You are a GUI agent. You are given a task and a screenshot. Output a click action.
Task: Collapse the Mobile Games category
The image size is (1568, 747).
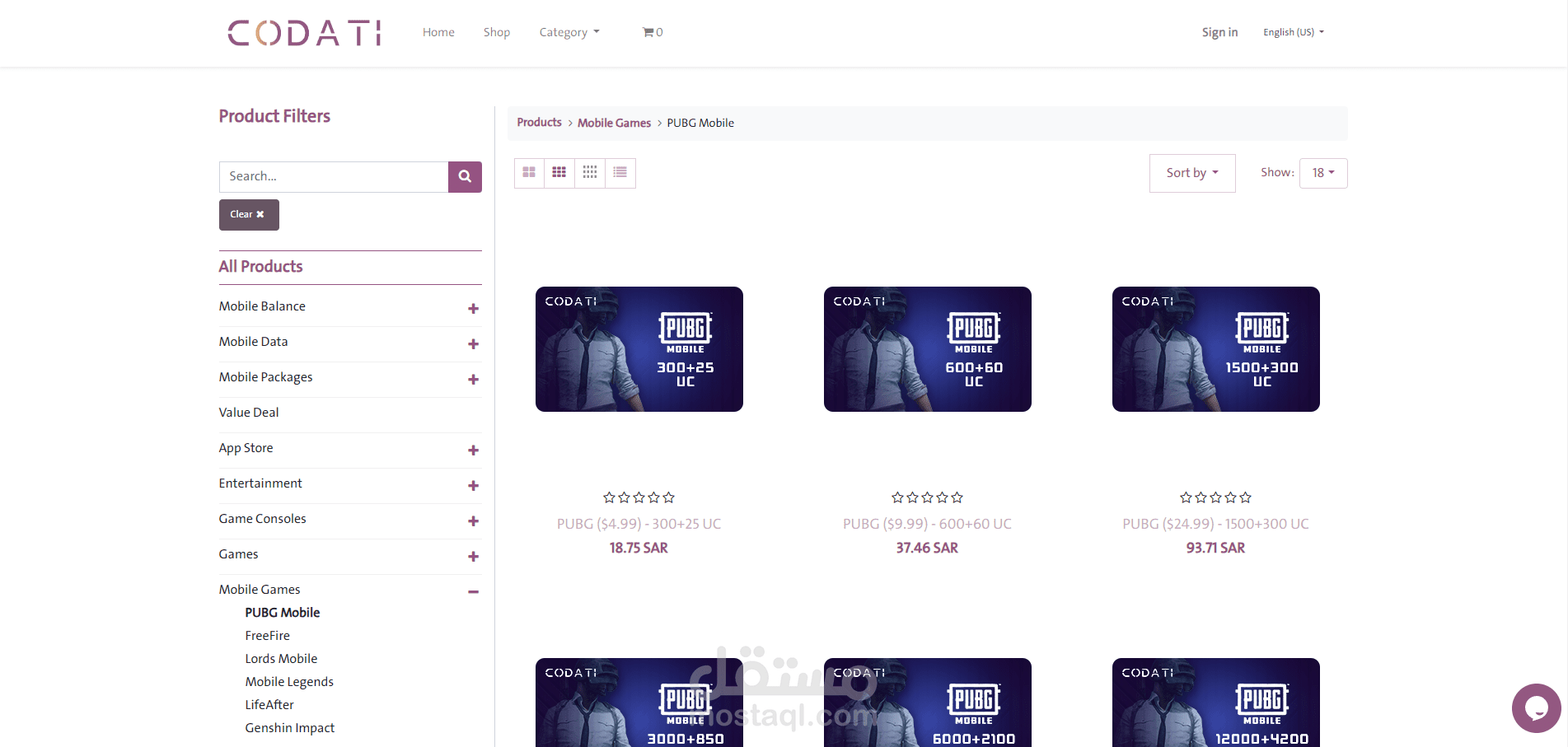[x=473, y=591]
